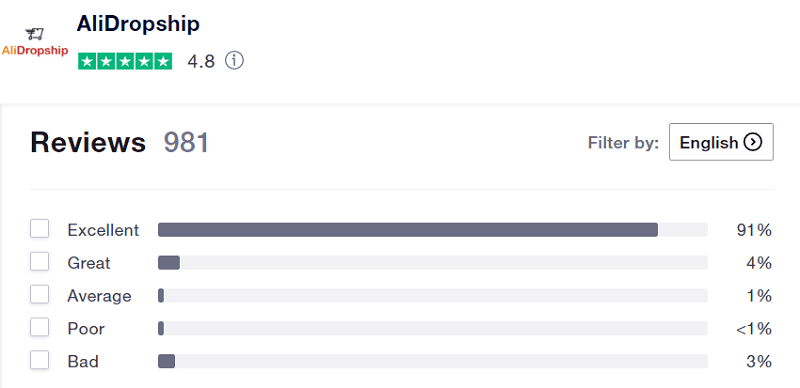Check the Average reviews checkbox
Image resolution: width=800 pixels, height=388 pixels.
coord(39,295)
